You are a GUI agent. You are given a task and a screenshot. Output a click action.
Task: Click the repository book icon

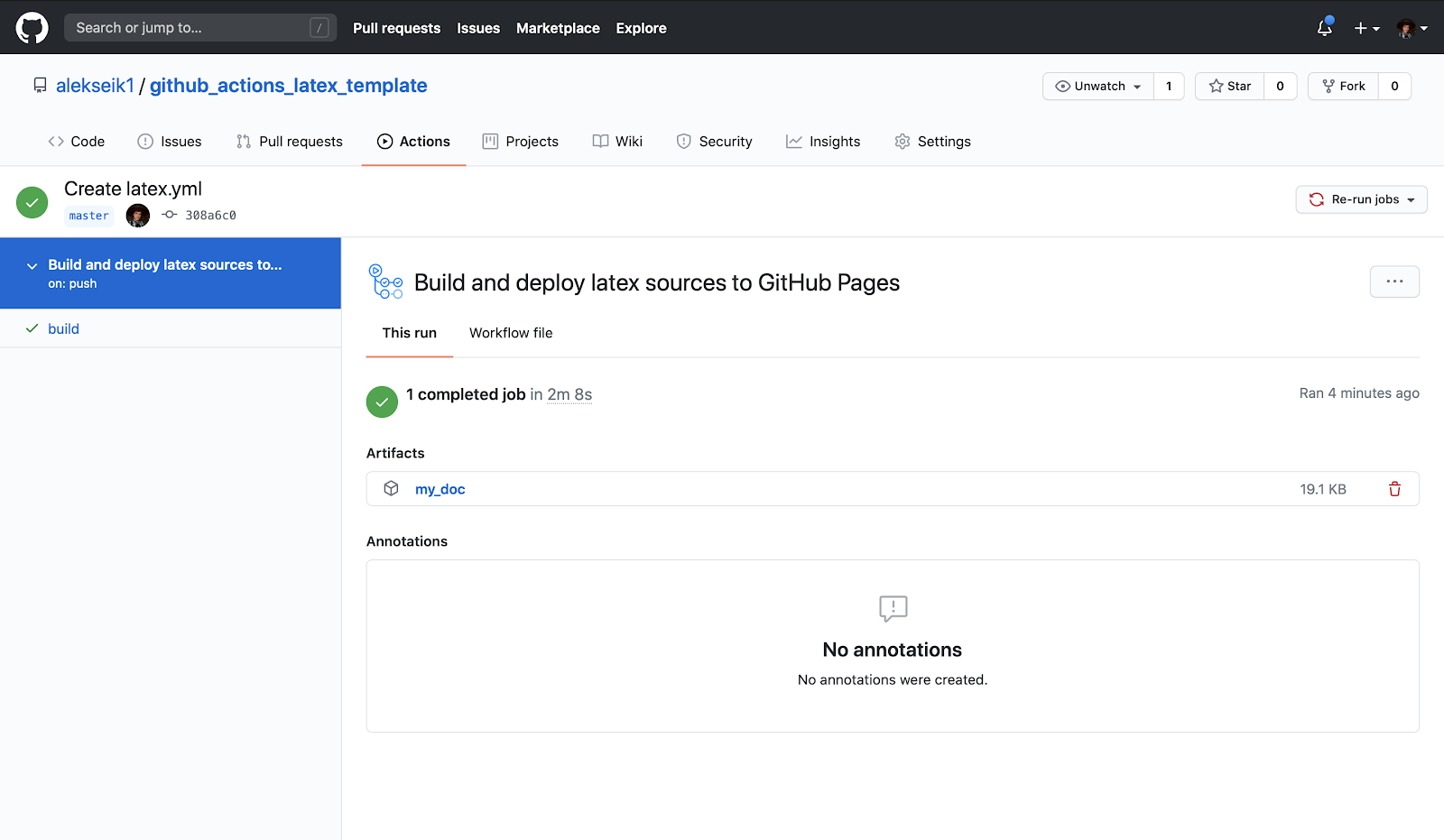40,86
